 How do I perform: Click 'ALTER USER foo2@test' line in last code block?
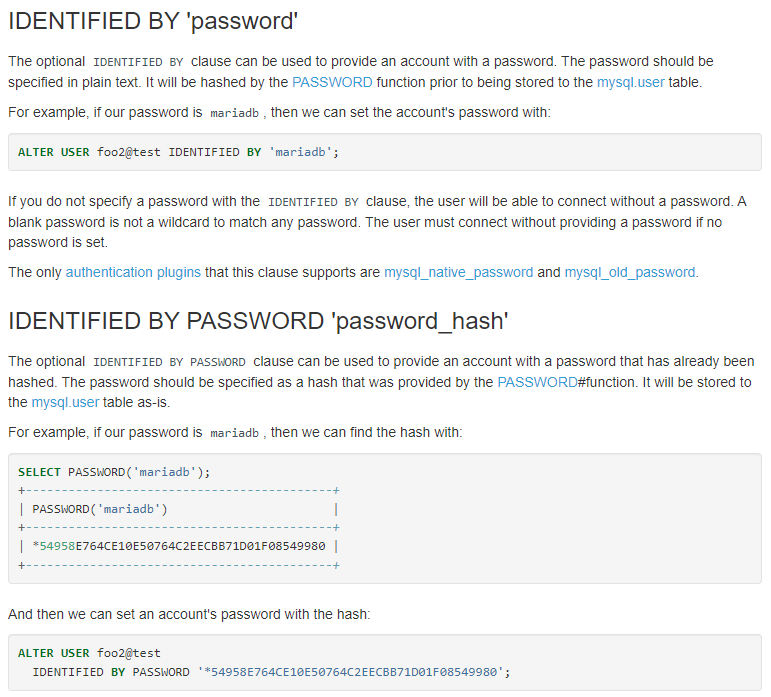tap(89, 653)
